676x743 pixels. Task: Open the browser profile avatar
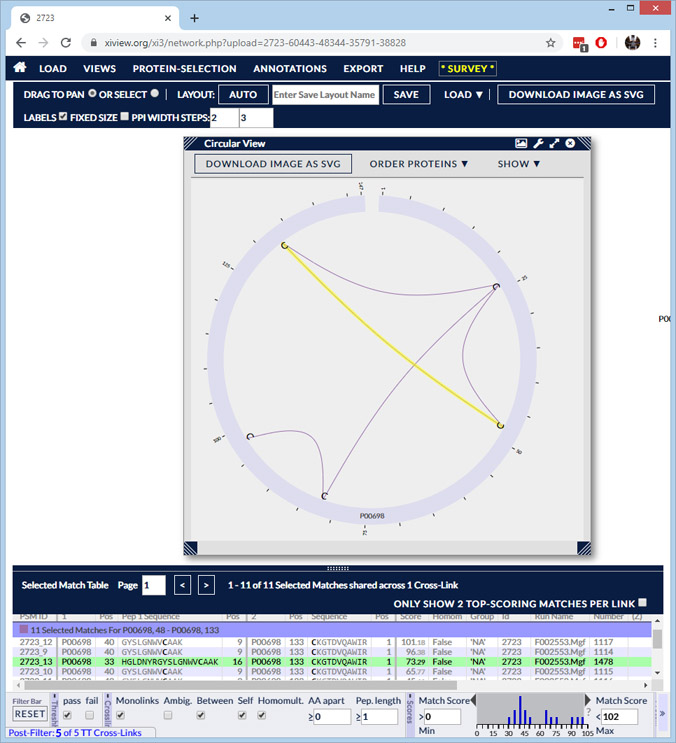coord(632,43)
